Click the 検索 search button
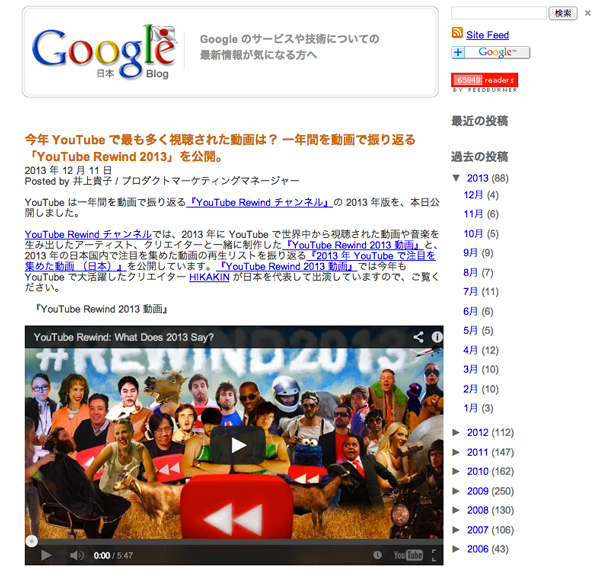This screenshot has height=581, width=600. (x=563, y=13)
